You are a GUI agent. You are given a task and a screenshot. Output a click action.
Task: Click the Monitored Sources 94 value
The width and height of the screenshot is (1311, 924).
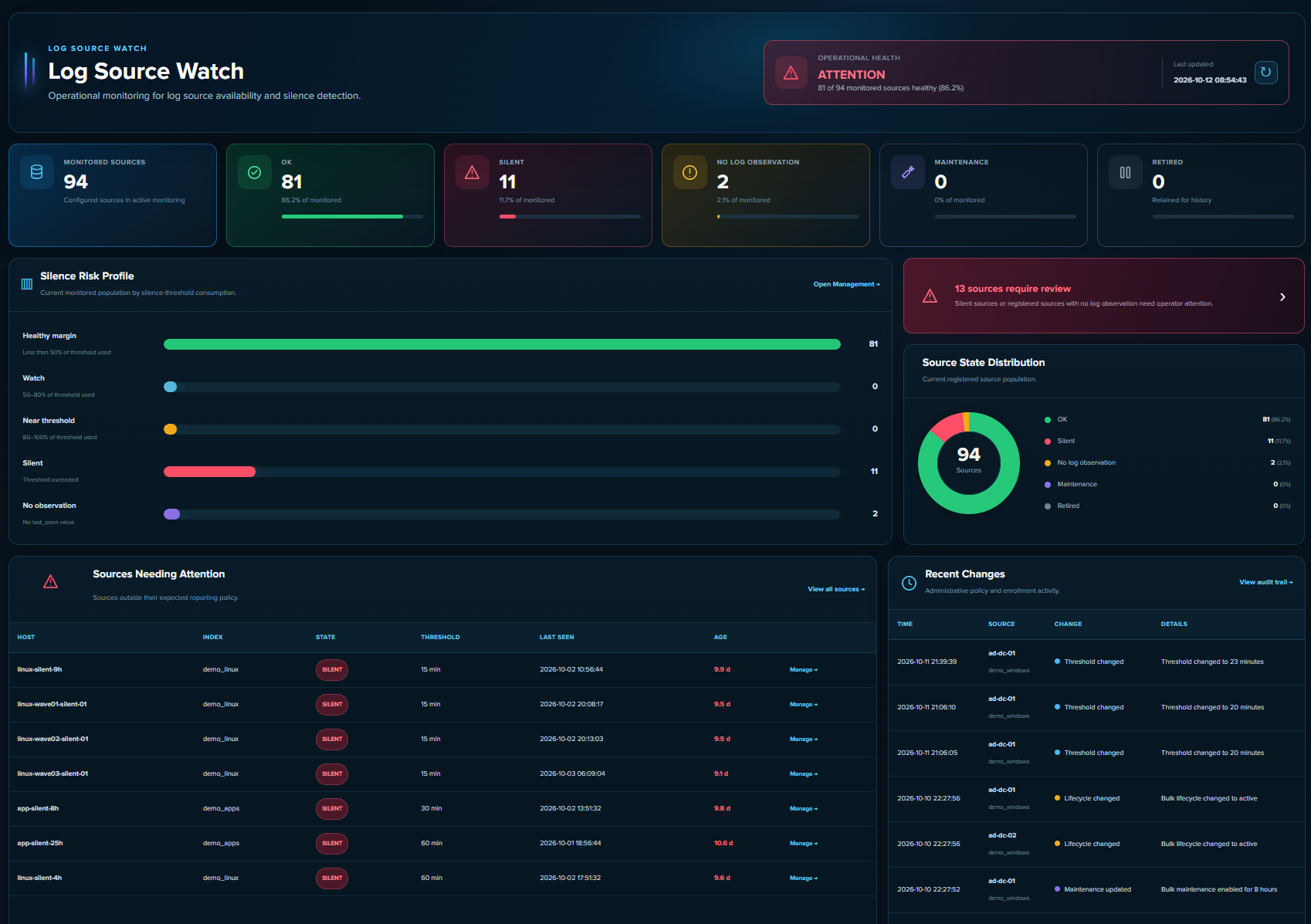point(76,182)
